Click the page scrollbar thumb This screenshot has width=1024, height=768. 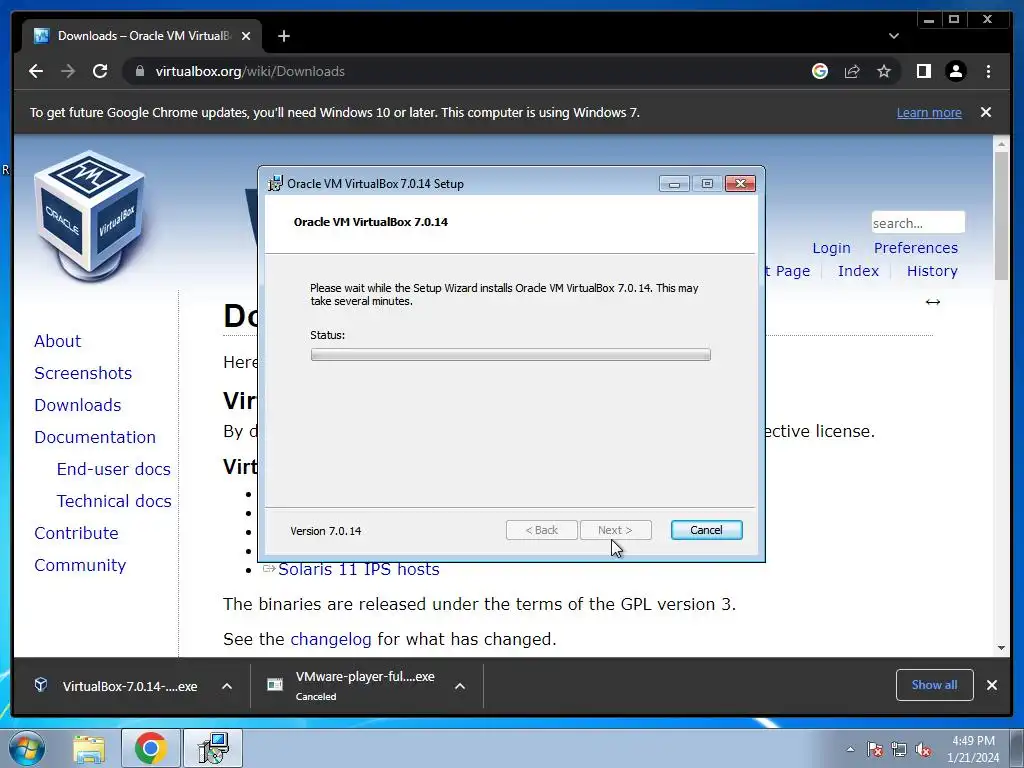[1001, 216]
